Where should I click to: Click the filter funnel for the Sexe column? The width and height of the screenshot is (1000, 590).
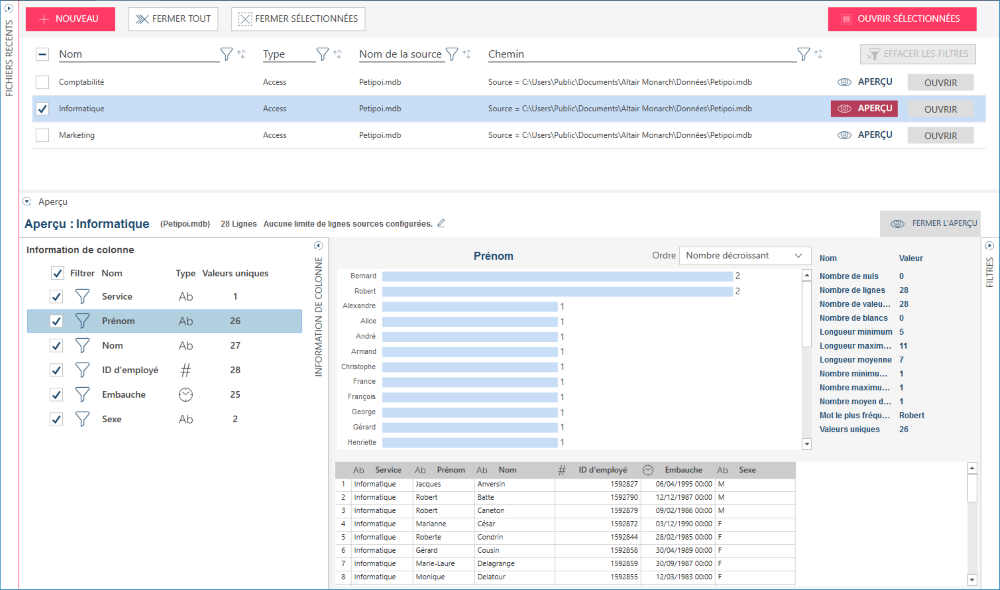point(83,420)
